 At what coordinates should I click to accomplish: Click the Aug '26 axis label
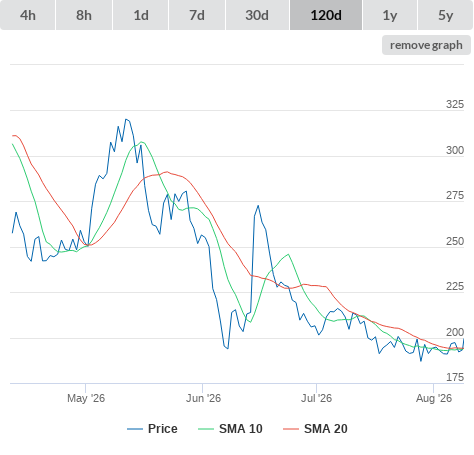434,398
